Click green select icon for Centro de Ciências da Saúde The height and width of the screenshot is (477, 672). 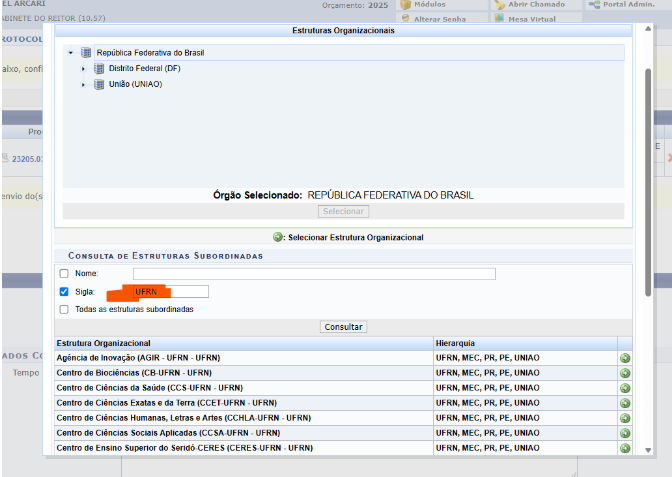click(x=625, y=388)
